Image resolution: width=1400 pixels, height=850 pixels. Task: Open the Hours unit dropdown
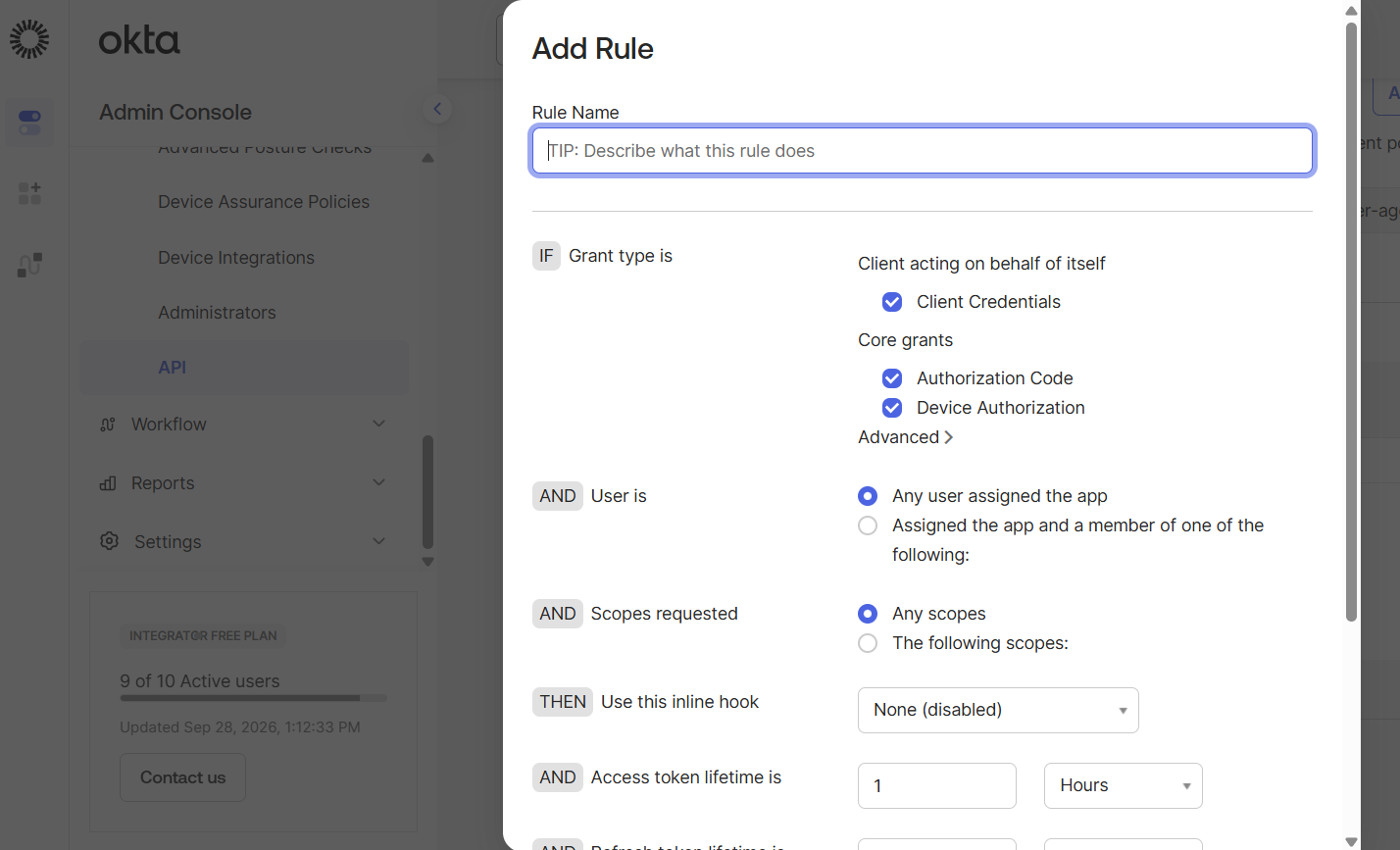(1124, 785)
